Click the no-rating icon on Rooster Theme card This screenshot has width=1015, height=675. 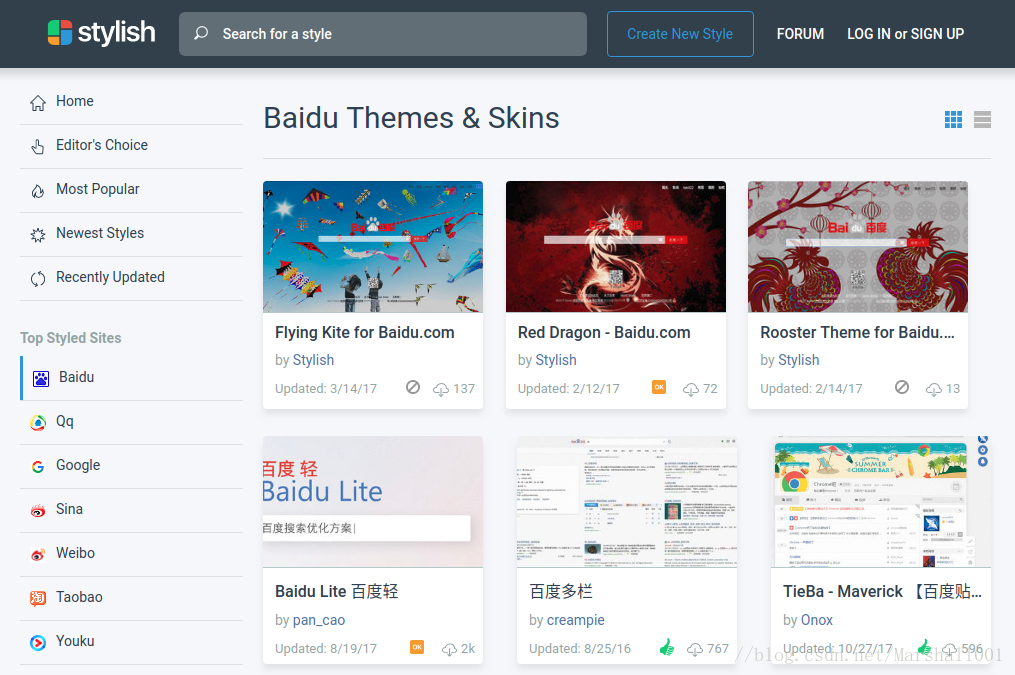tap(902, 387)
